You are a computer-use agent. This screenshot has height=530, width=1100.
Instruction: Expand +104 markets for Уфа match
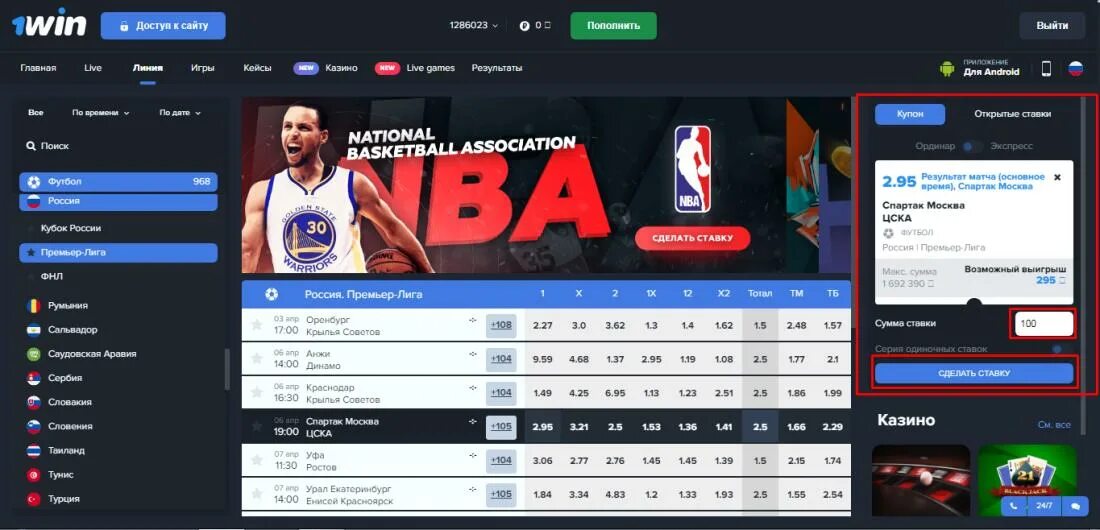[x=501, y=460]
